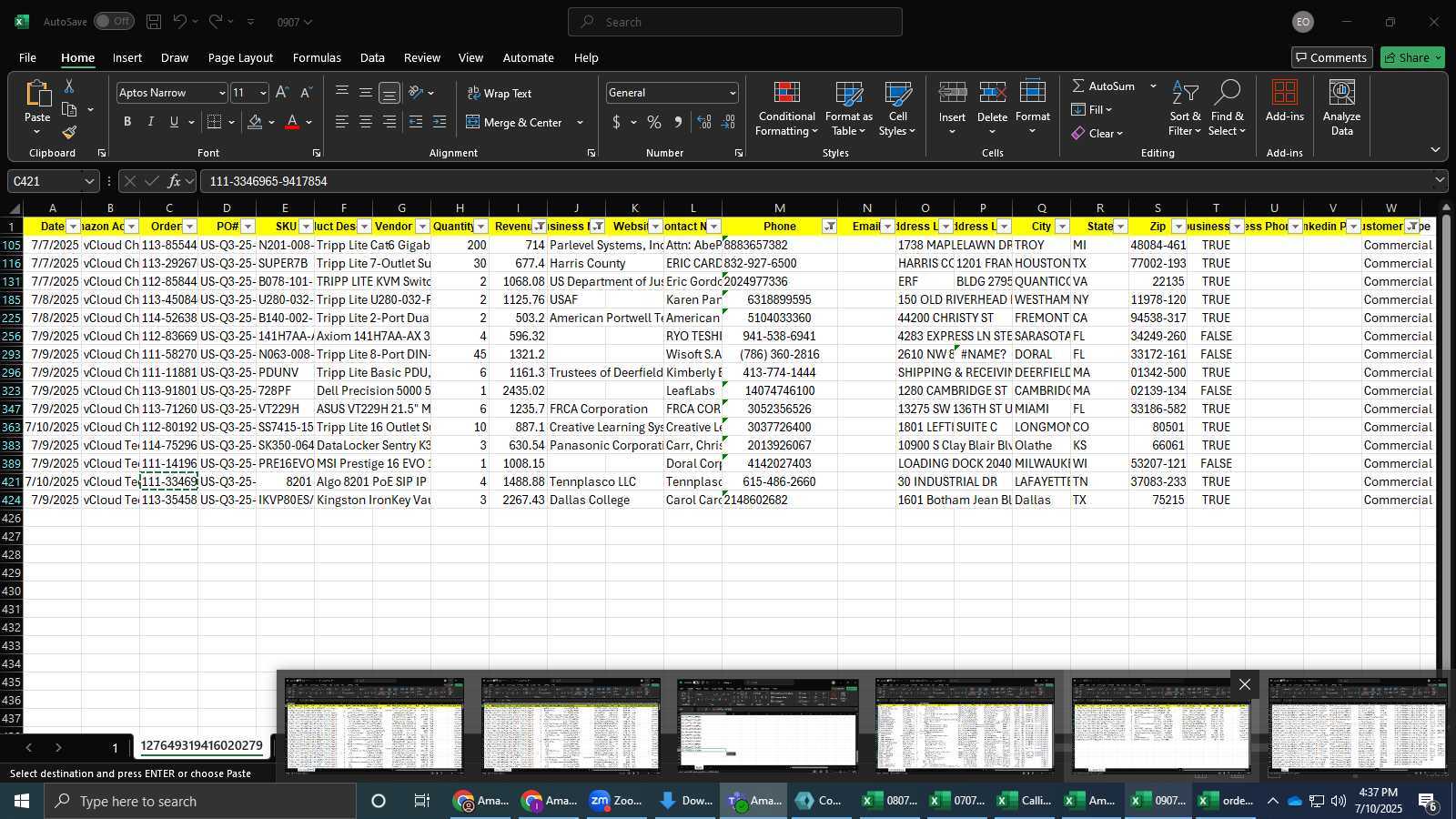Open the File menu
Image resolution: width=1456 pixels, height=819 pixels.
(x=28, y=57)
